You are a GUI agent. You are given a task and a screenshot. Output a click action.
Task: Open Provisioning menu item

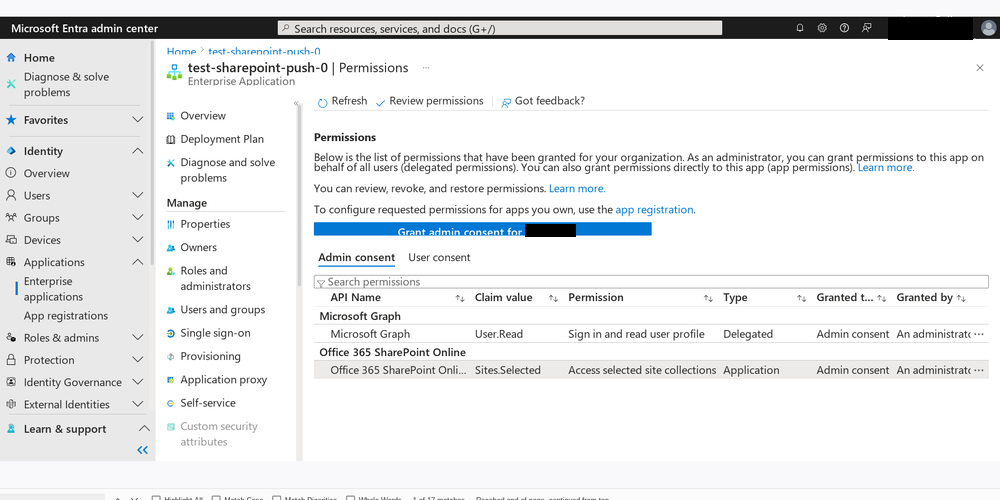click(x=210, y=356)
